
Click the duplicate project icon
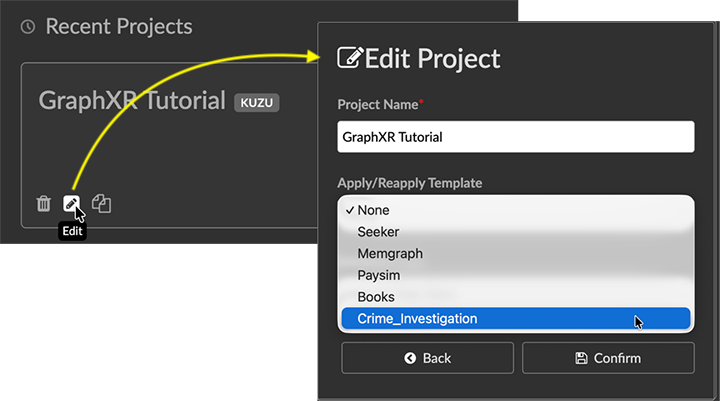tap(101, 204)
